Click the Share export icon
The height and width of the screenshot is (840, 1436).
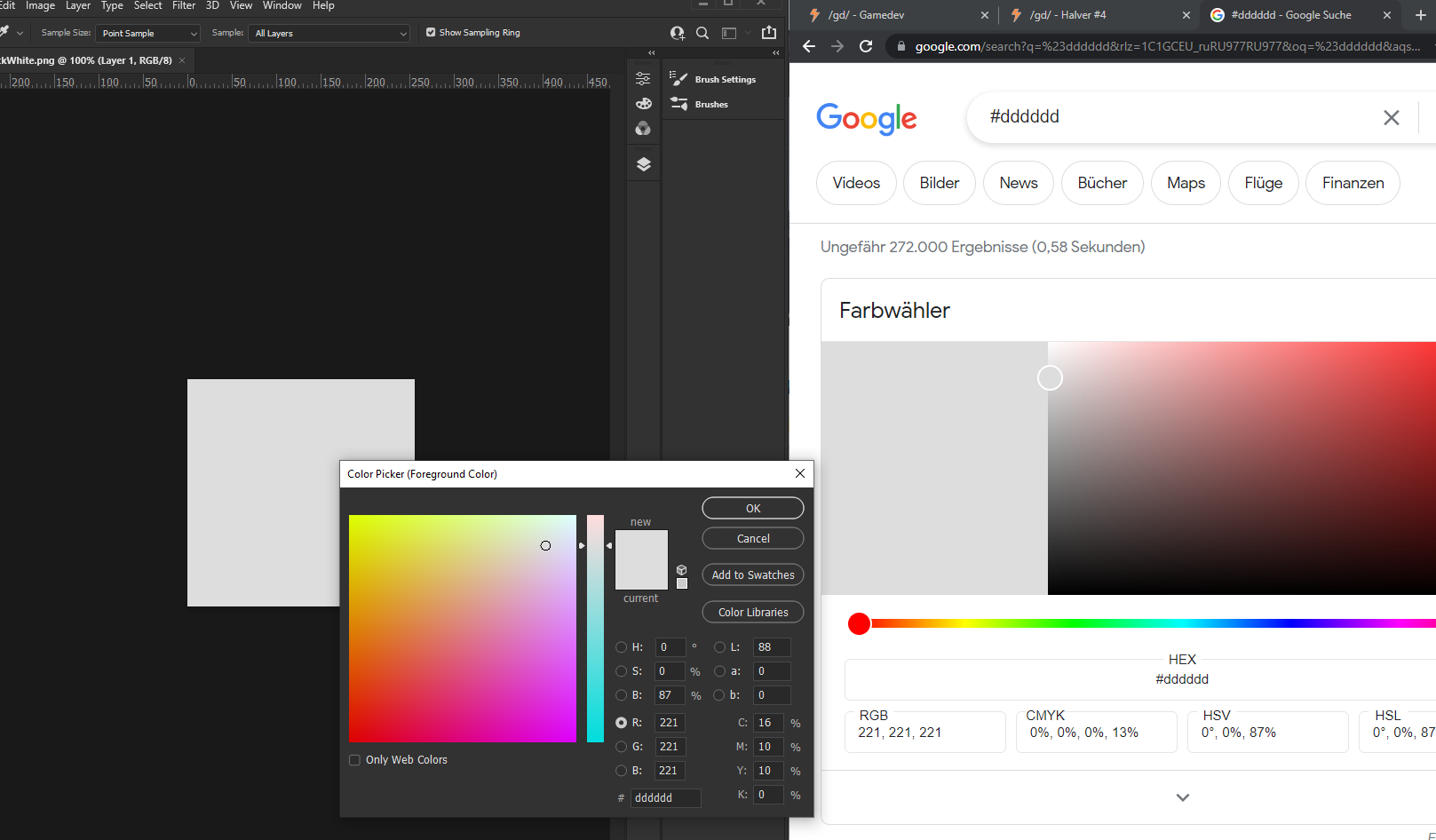pyautogui.click(x=769, y=32)
